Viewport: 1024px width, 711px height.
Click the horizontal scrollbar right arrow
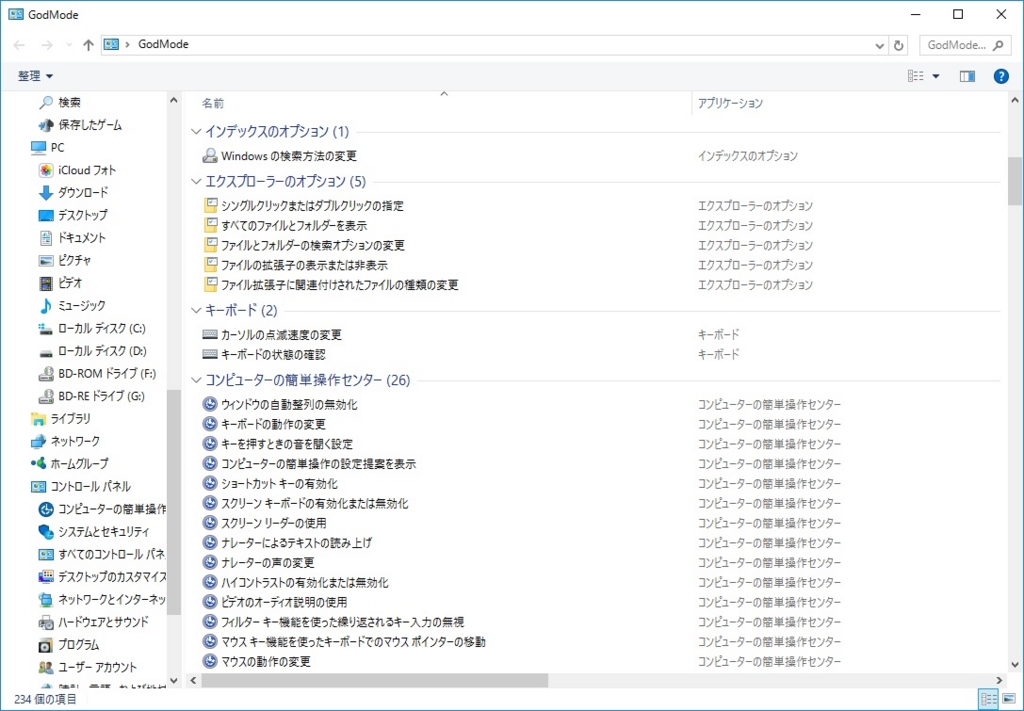(999, 680)
